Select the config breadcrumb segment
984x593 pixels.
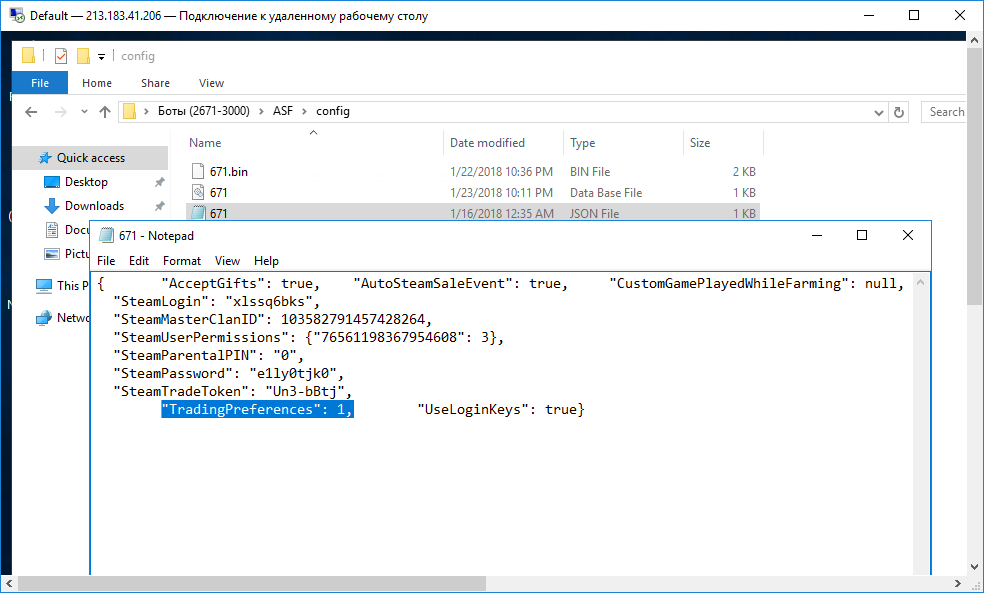(x=333, y=111)
